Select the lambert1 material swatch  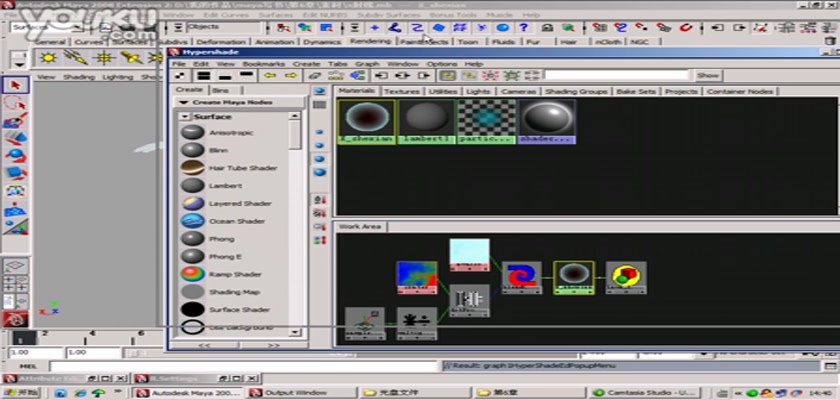point(426,122)
